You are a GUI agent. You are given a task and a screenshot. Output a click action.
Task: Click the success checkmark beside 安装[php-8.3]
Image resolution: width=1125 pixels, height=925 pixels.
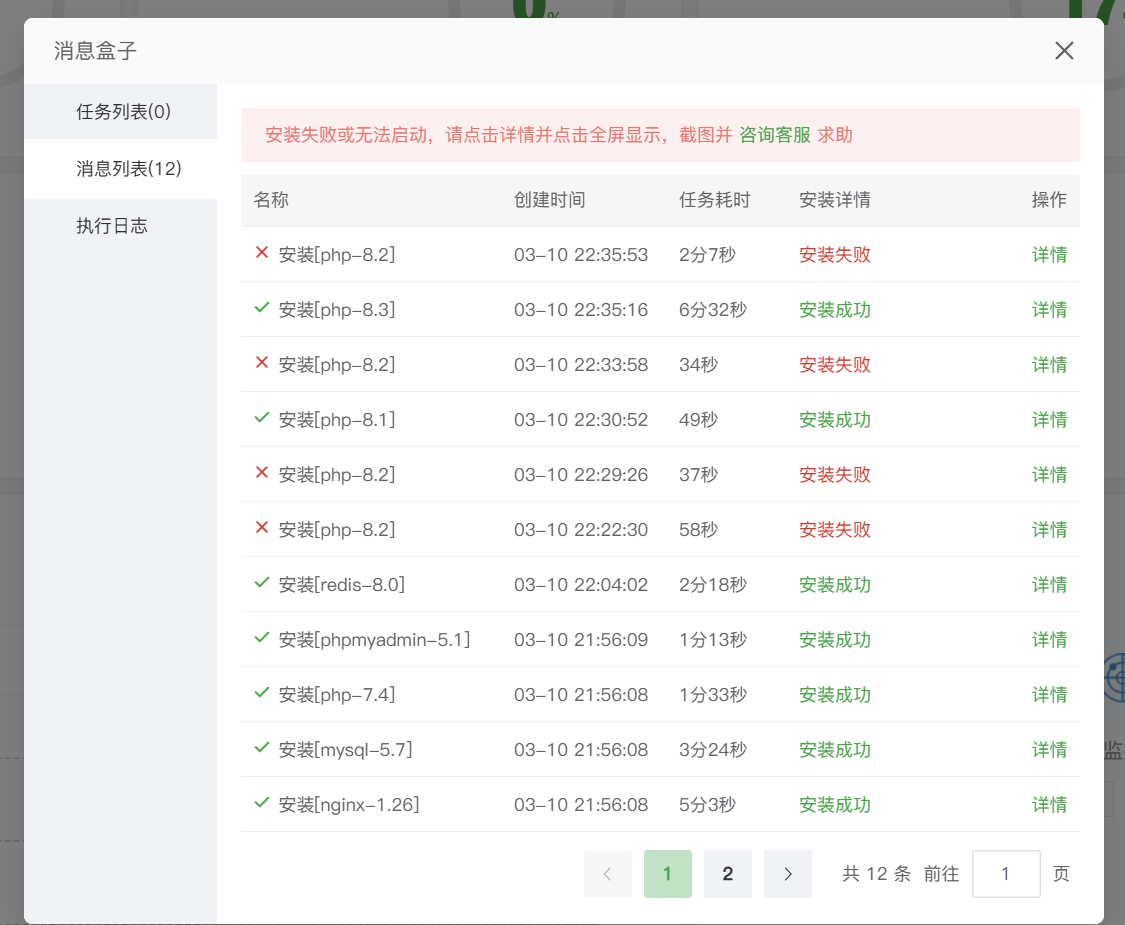(260, 310)
